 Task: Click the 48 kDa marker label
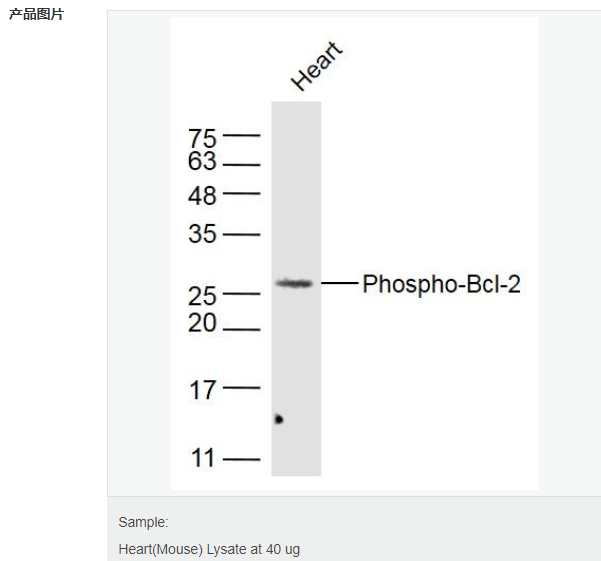coord(202,196)
